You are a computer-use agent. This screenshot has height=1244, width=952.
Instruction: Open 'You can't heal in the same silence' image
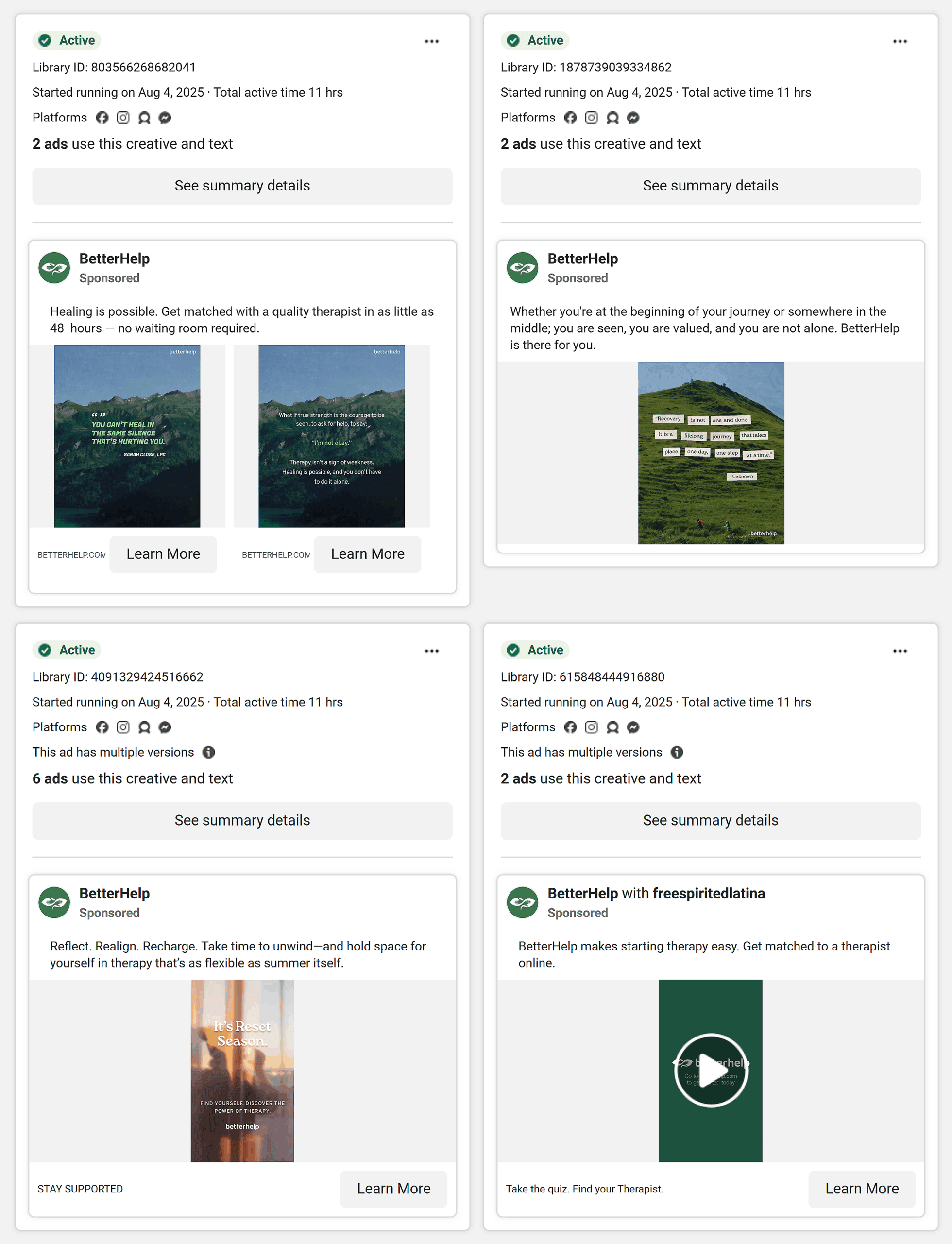tap(127, 436)
